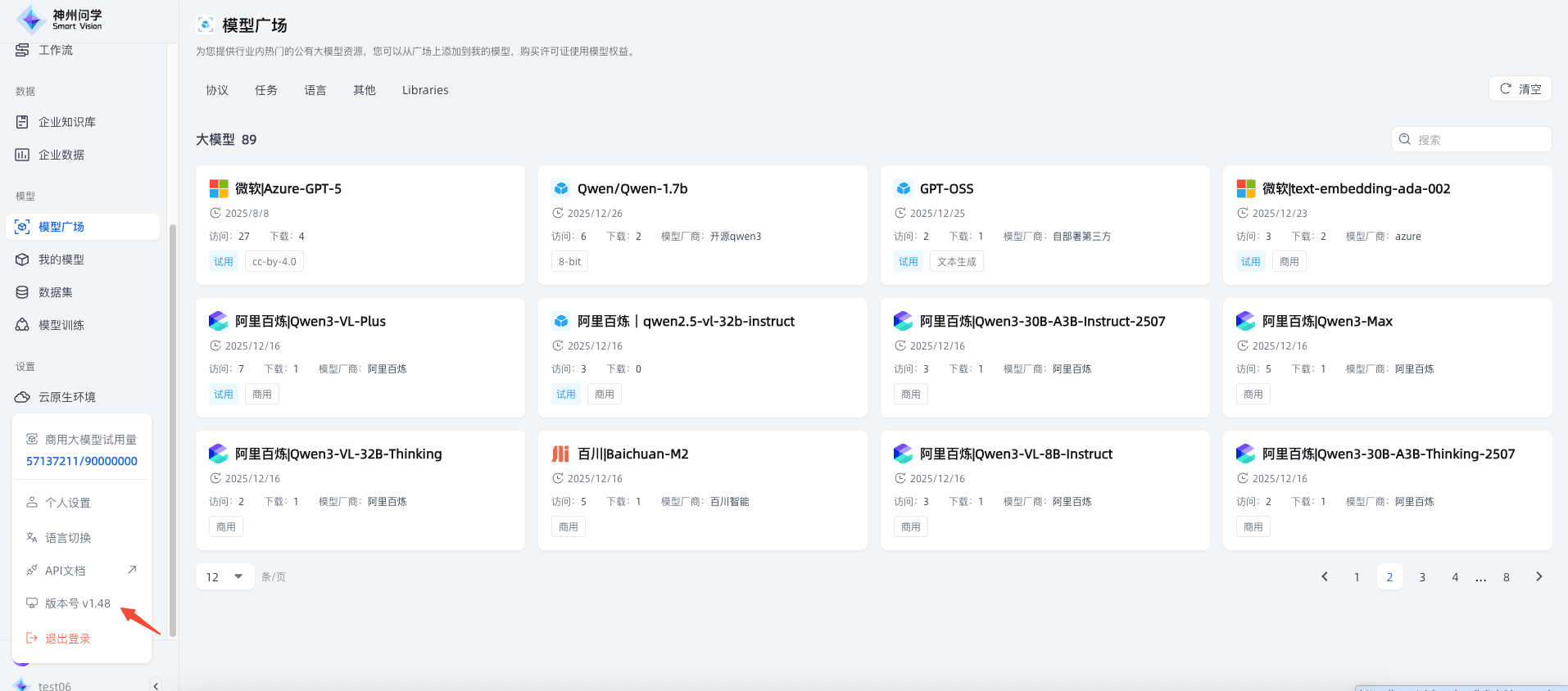
Task: Open the 微软|Azure-GPT-5 model card
Action: coord(360,225)
